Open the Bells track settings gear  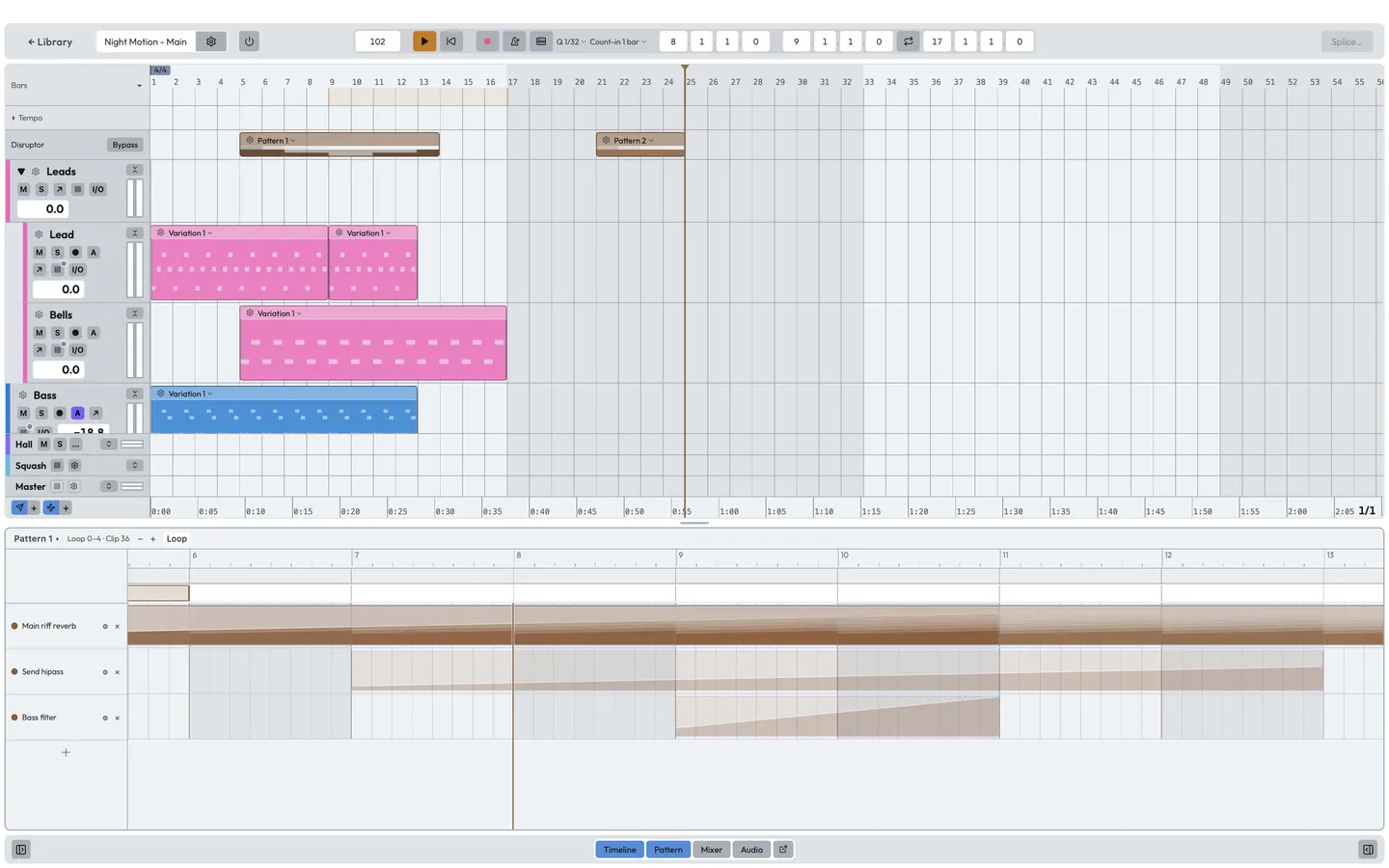pyautogui.click(x=39, y=315)
